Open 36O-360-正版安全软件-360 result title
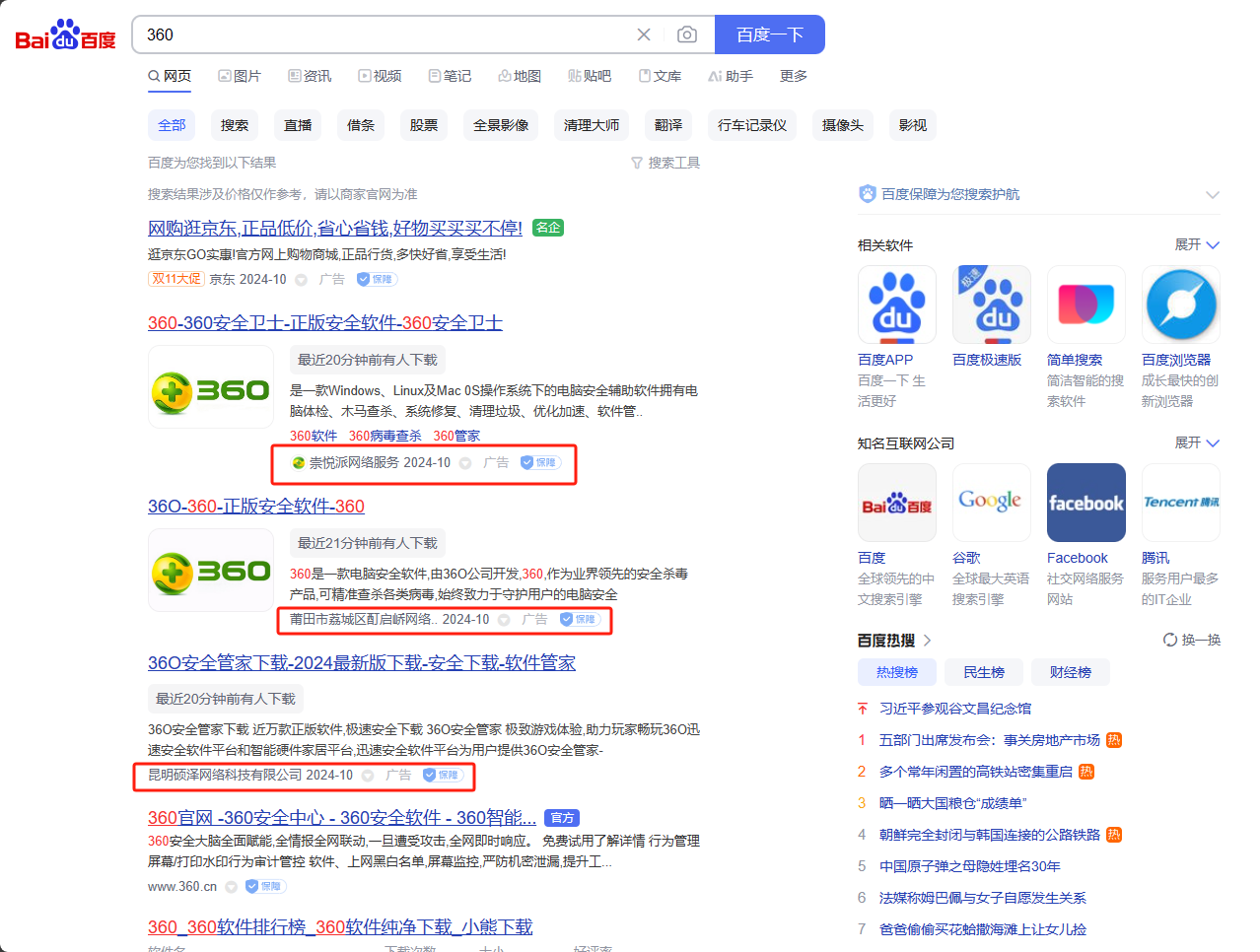The height and width of the screenshot is (952, 1260). coord(256,506)
